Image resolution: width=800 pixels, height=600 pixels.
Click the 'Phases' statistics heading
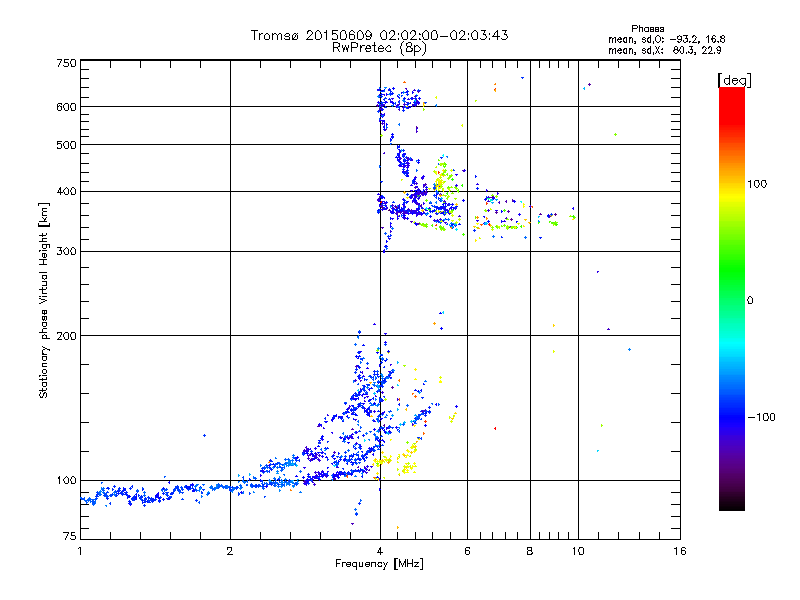pyautogui.click(x=647, y=29)
